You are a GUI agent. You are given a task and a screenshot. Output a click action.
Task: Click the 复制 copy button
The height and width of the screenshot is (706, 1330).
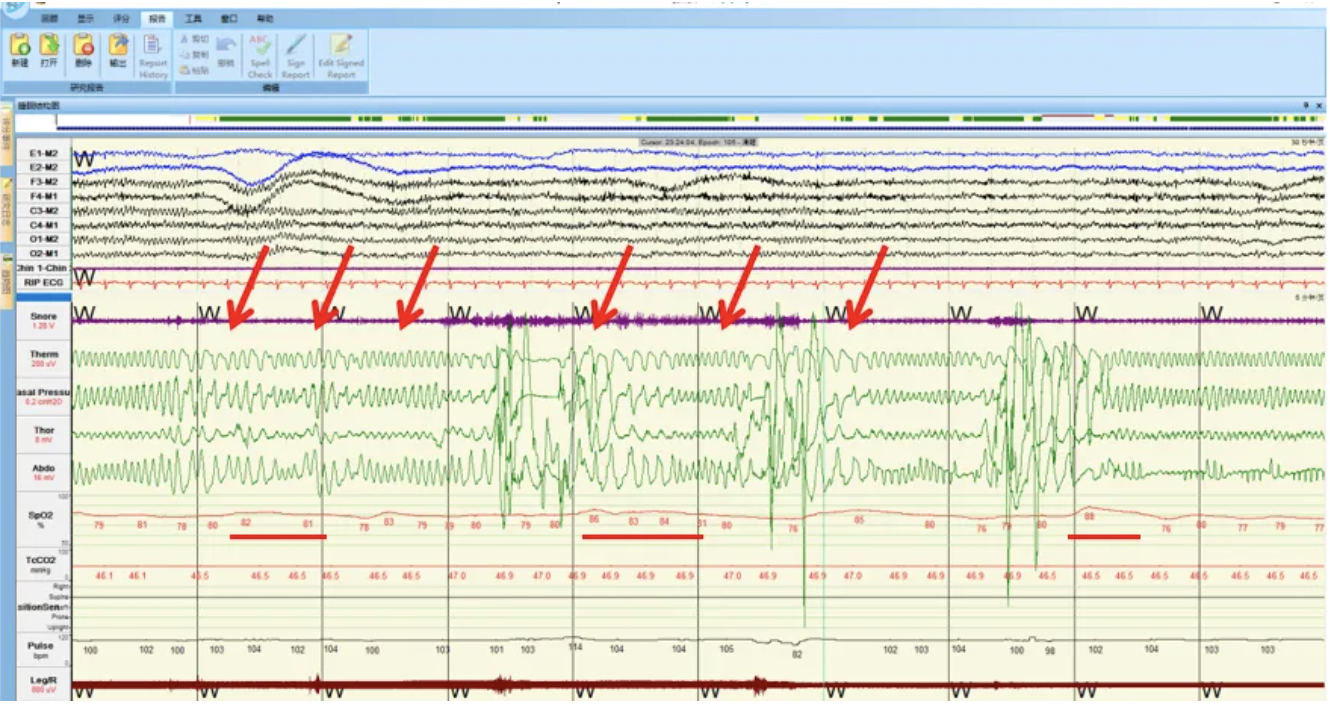point(195,54)
